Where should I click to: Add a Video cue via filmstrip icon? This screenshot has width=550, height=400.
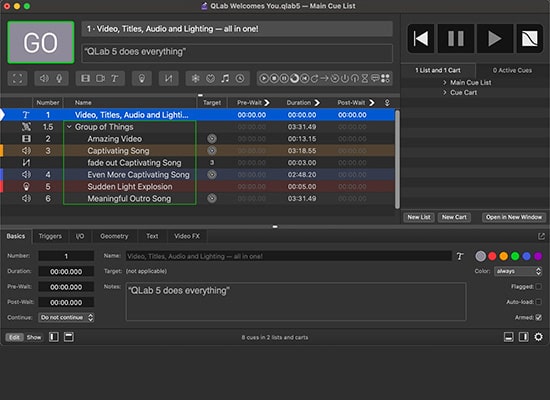click(x=85, y=78)
